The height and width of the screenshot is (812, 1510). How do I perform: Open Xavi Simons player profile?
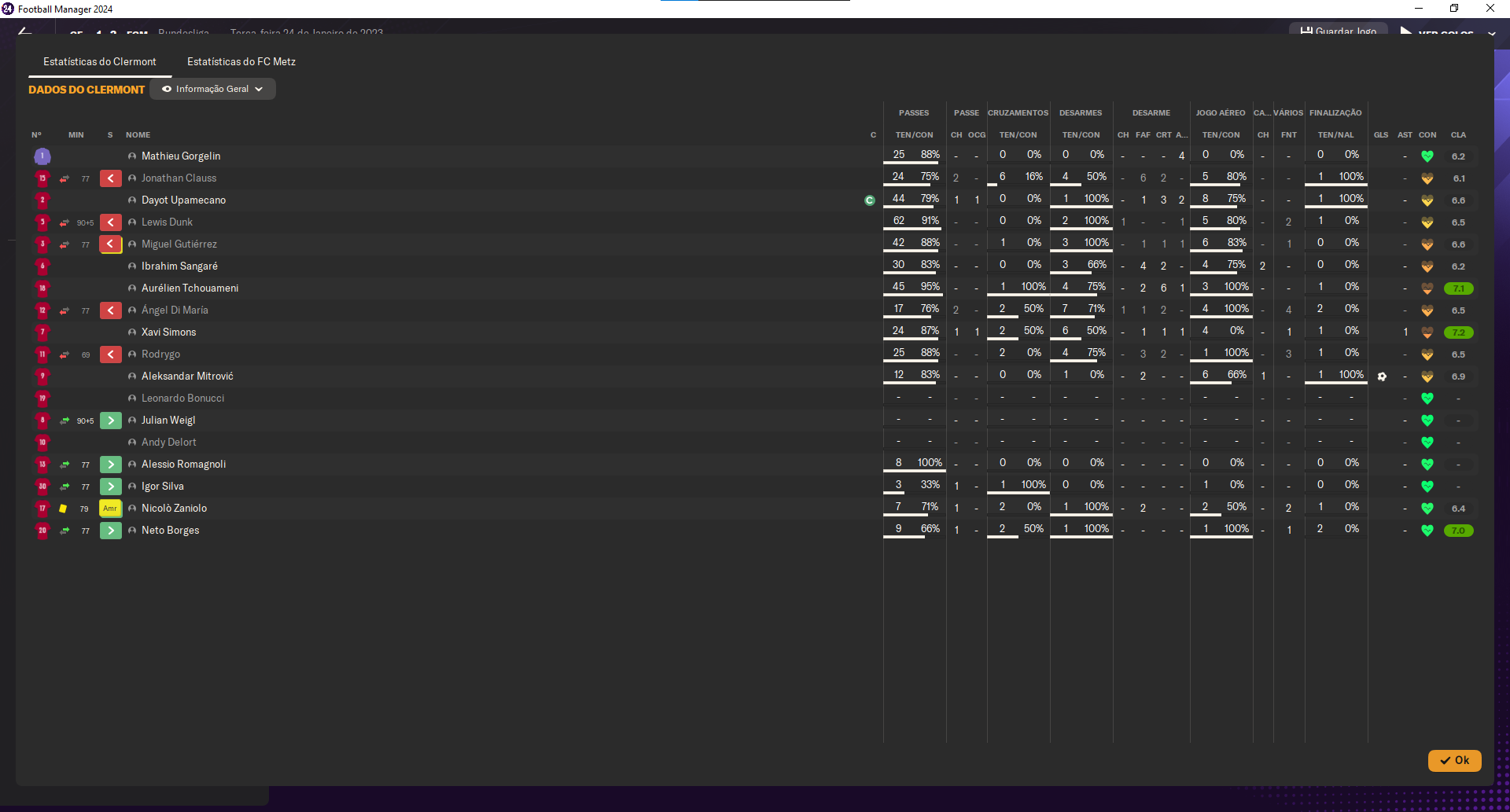click(168, 333)
